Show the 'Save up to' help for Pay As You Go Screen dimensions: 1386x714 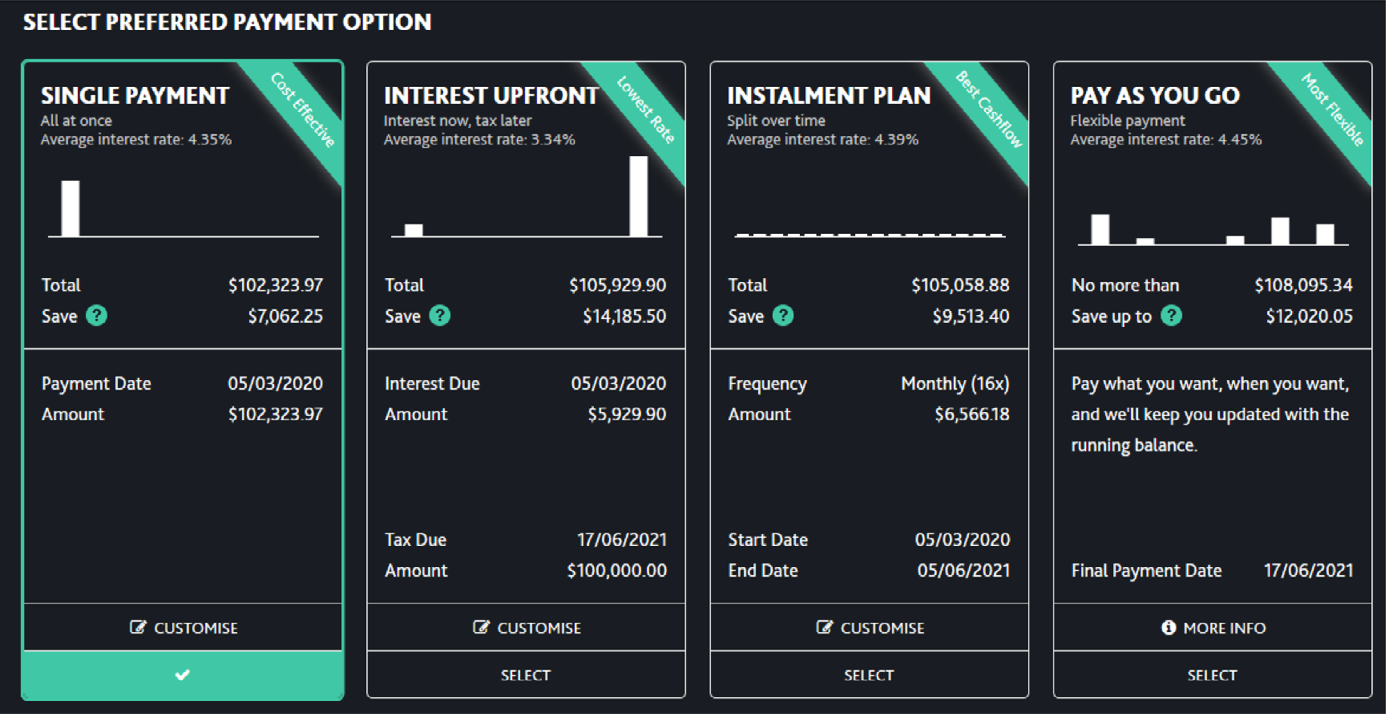pos(1171,316)
